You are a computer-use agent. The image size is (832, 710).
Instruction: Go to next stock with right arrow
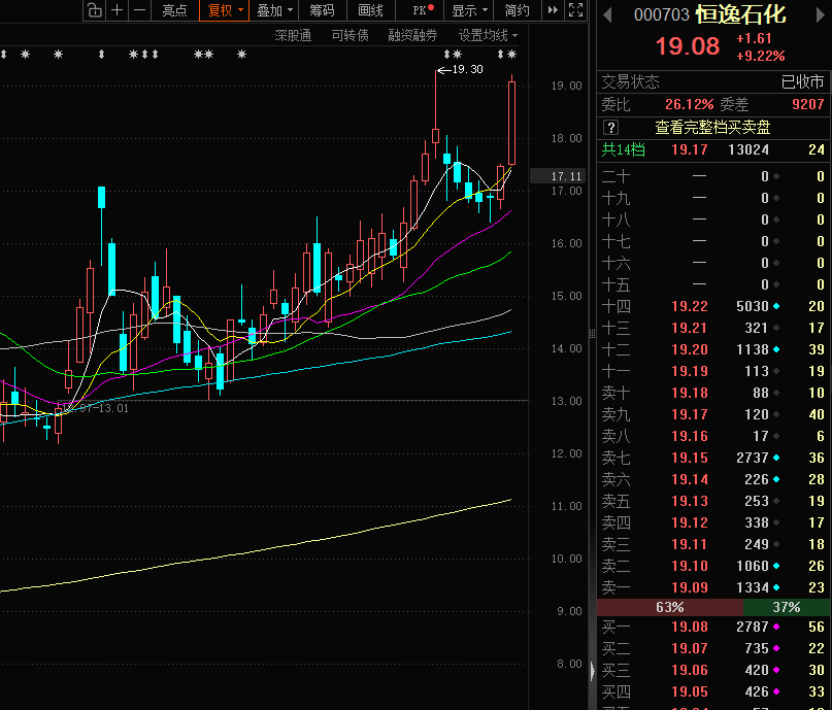(x=820, y=15)
